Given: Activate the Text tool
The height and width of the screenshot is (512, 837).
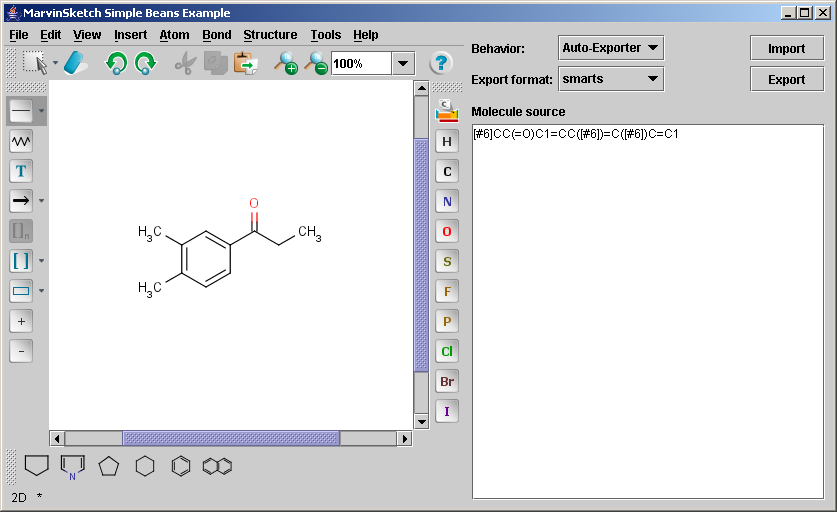Looking at the screenshot, I should pyautogui.click(x=21, y=171).
